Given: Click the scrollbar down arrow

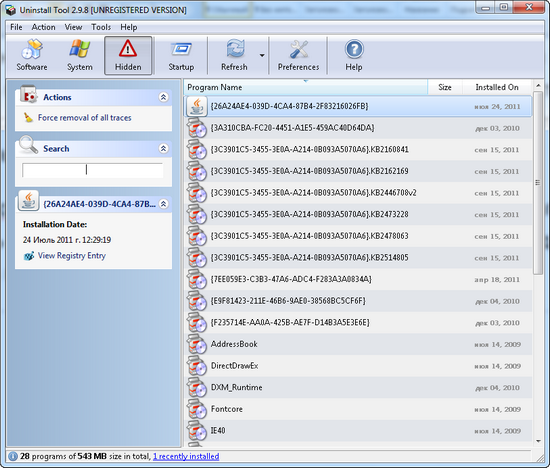Looking at the screenshot, I should coord(538,441).
